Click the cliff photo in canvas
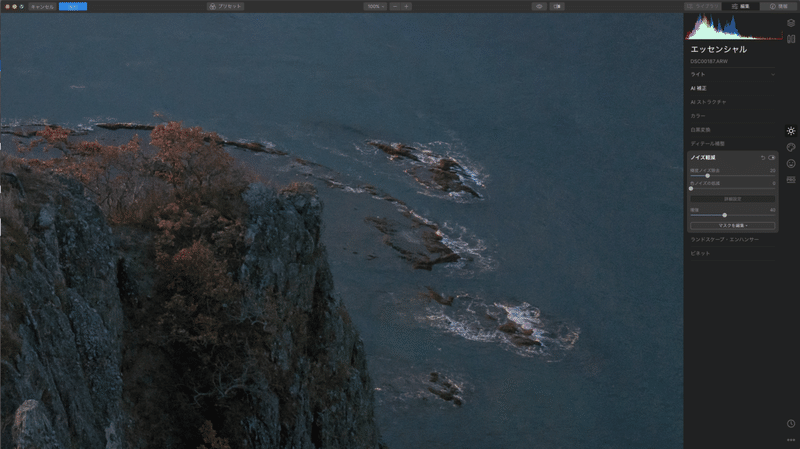800x449 pixels. 341,231
